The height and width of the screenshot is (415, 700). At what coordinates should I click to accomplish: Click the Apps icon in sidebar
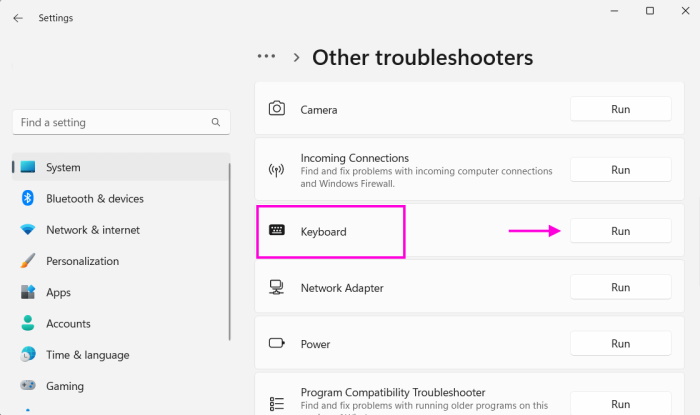(28, 293)
